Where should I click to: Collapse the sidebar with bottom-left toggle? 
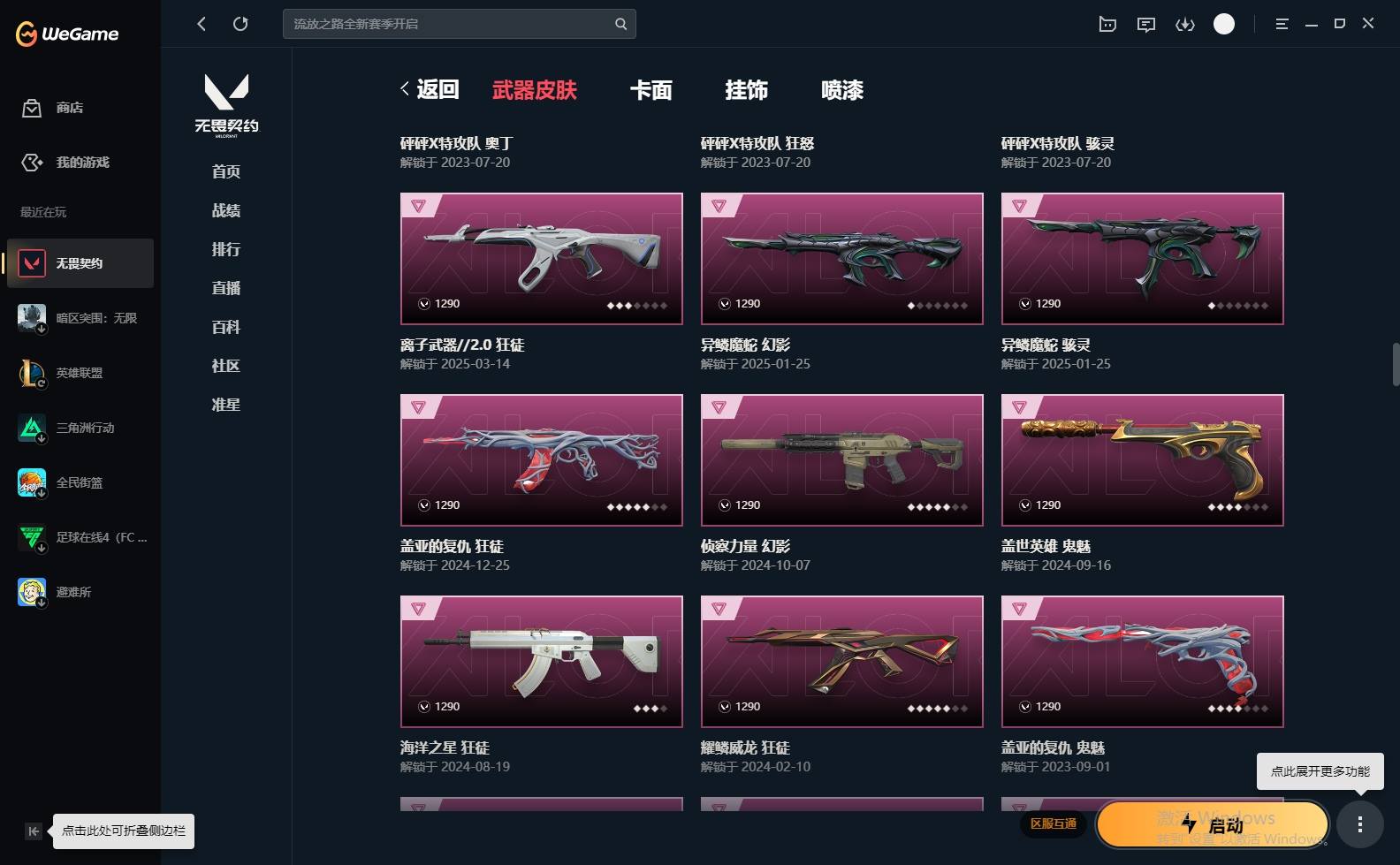click(34, 831)
